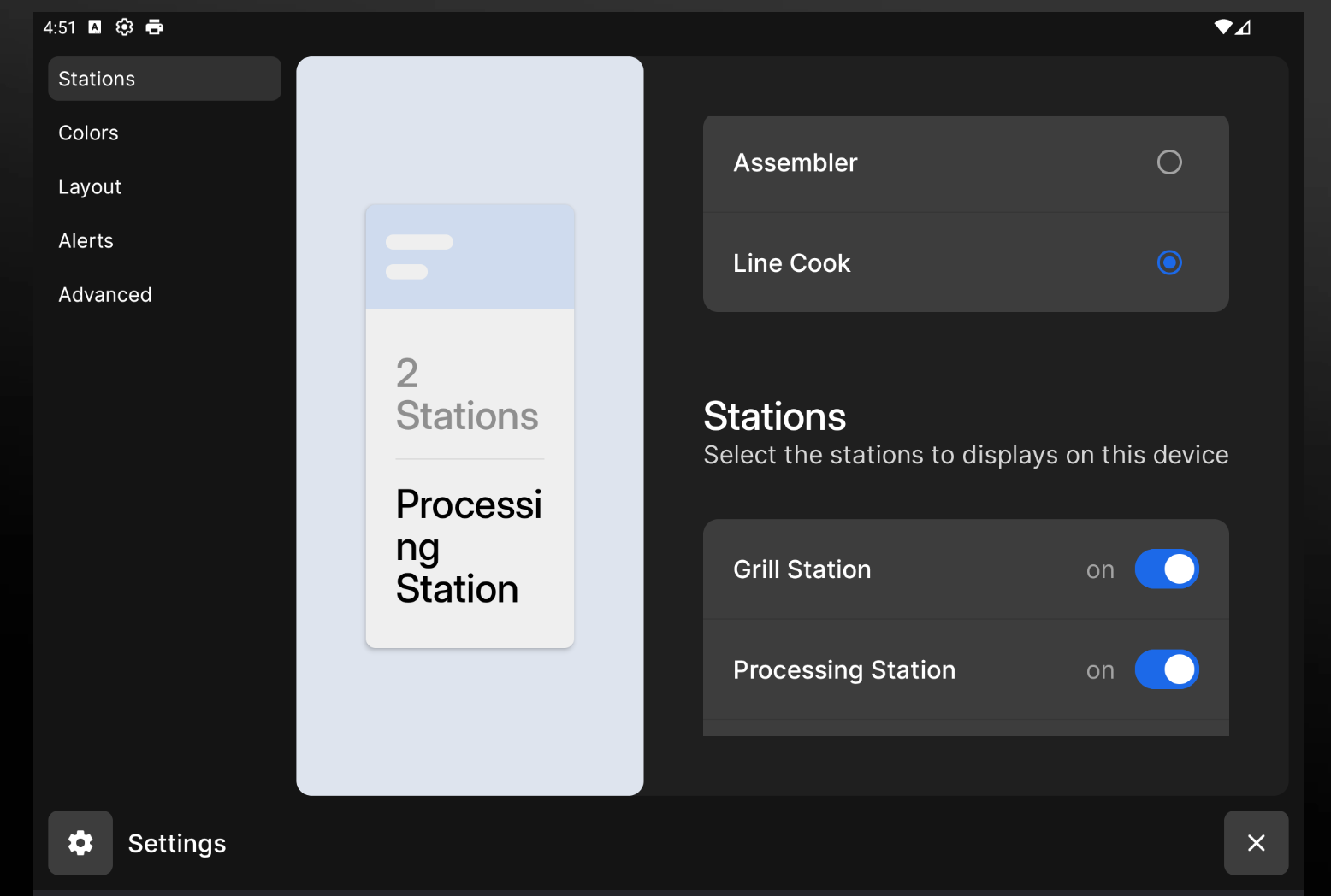Open the Advanced settings section
This screenshot has width=1331, height=896.
coord(104,294)
